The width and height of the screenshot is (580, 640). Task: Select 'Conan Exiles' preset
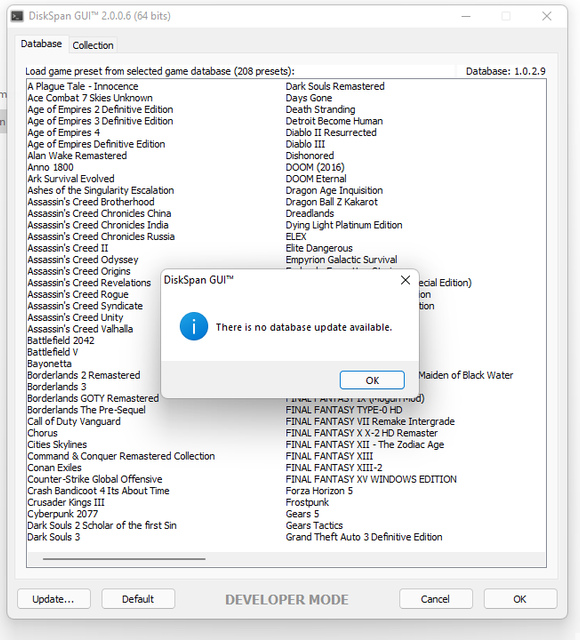(54, 468)
